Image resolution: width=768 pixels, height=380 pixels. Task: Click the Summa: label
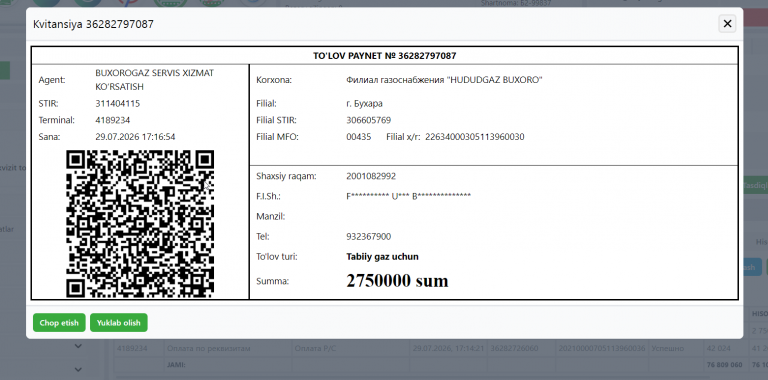pos(272,281)
